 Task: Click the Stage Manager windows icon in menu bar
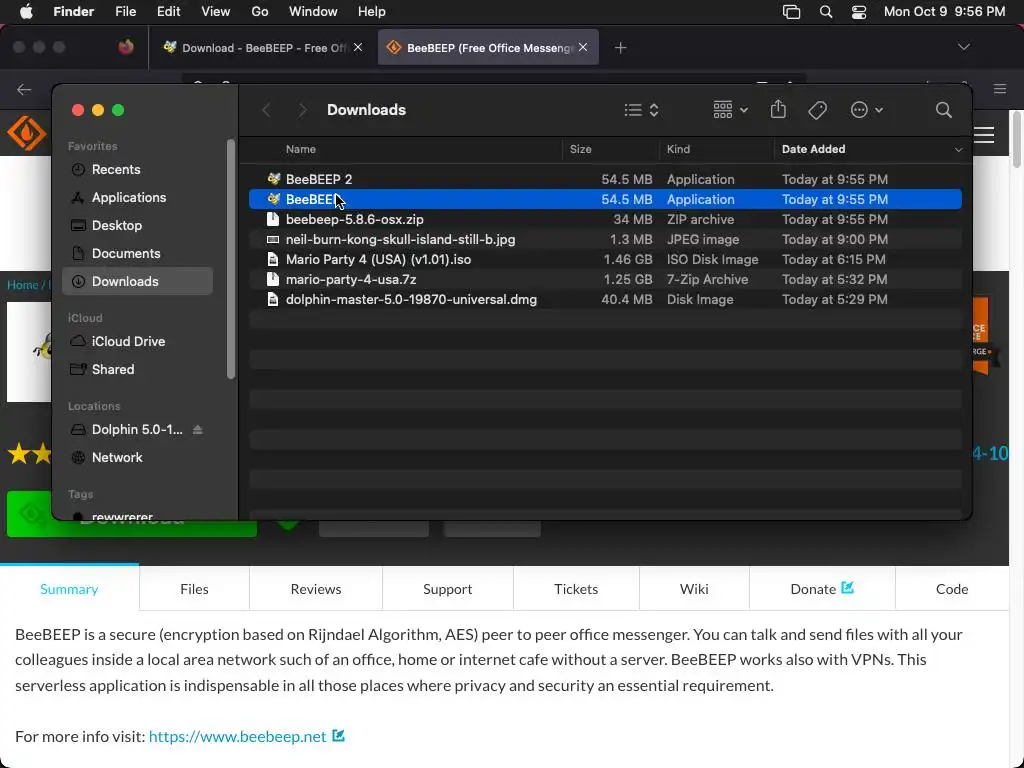tap(792, 12)
